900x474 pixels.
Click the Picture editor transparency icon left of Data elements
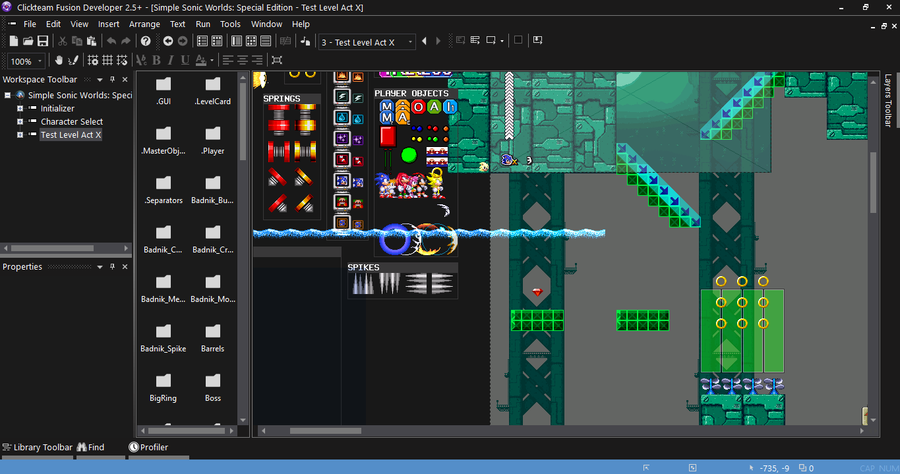(x=285, y=41)
